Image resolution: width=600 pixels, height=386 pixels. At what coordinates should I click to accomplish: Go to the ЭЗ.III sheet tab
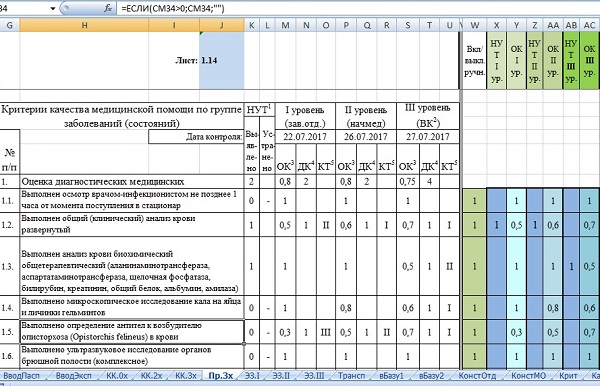click(x=314, y=376)
